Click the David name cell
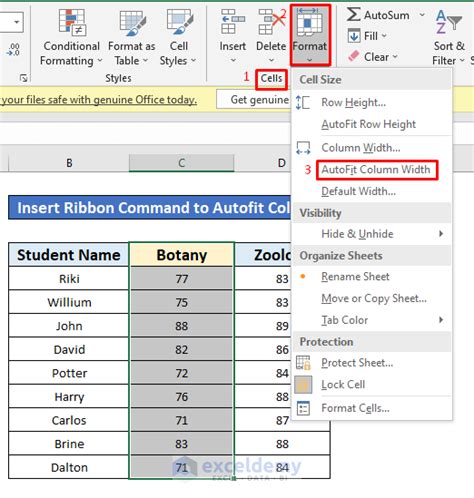 69,349
